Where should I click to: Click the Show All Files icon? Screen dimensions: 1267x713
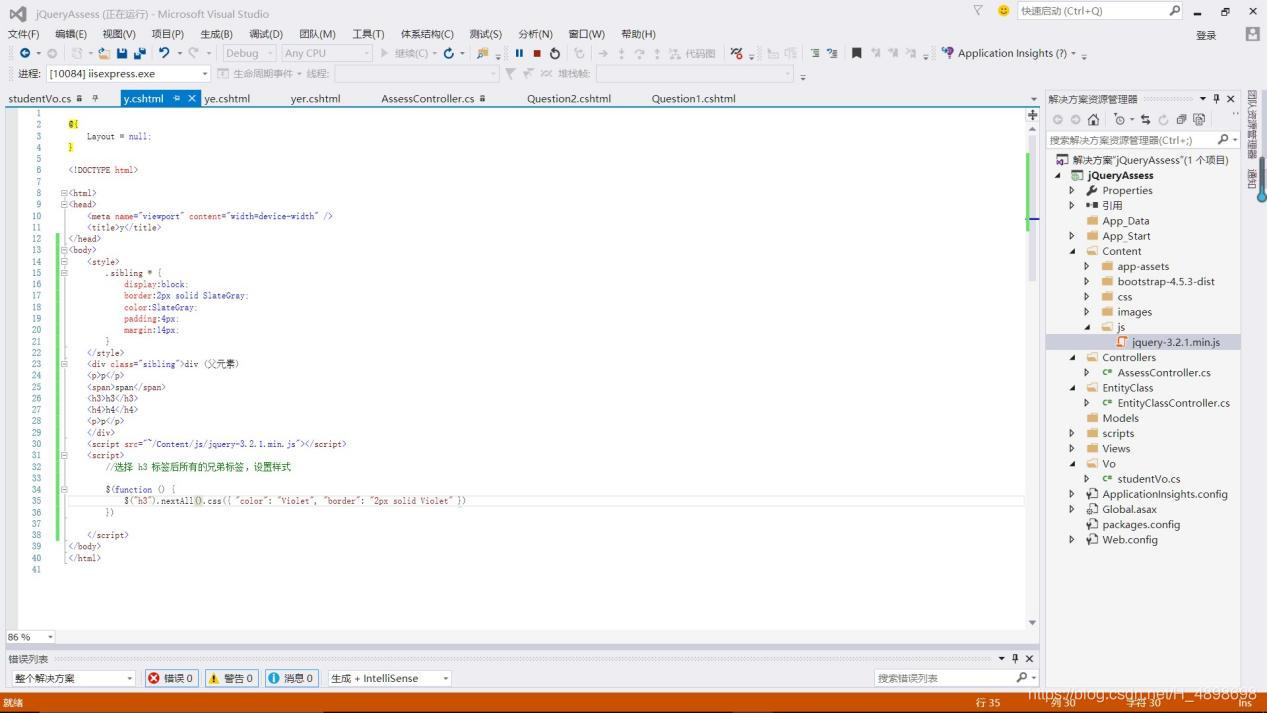[x=1199, y=119]
